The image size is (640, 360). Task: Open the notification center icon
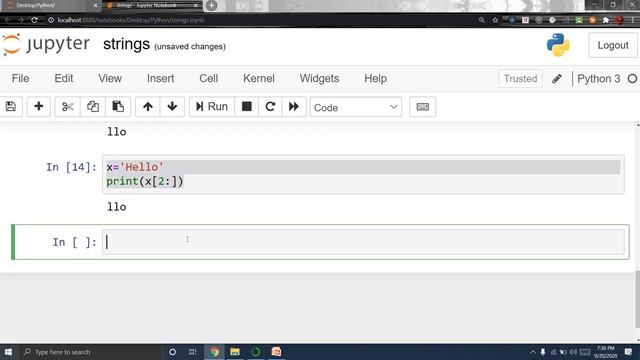(x=628, y=352)
